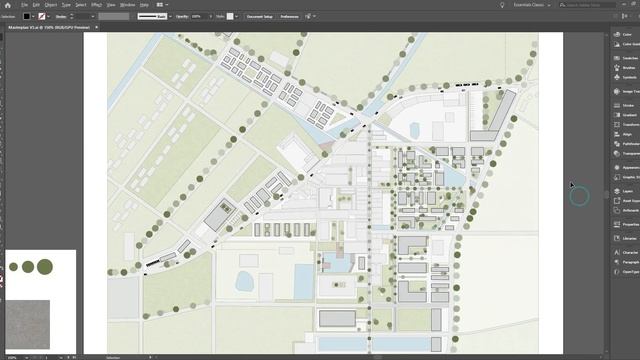Open the Character panel icon
640x360 pixels.
click(617, 252)
